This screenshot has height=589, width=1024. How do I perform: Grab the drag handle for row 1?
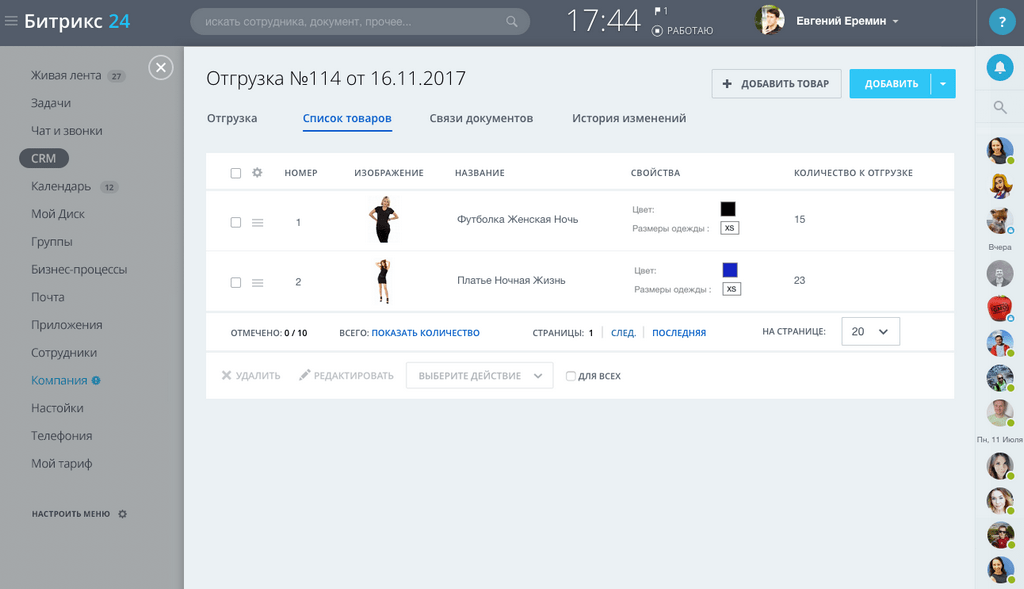coord(257,223)
